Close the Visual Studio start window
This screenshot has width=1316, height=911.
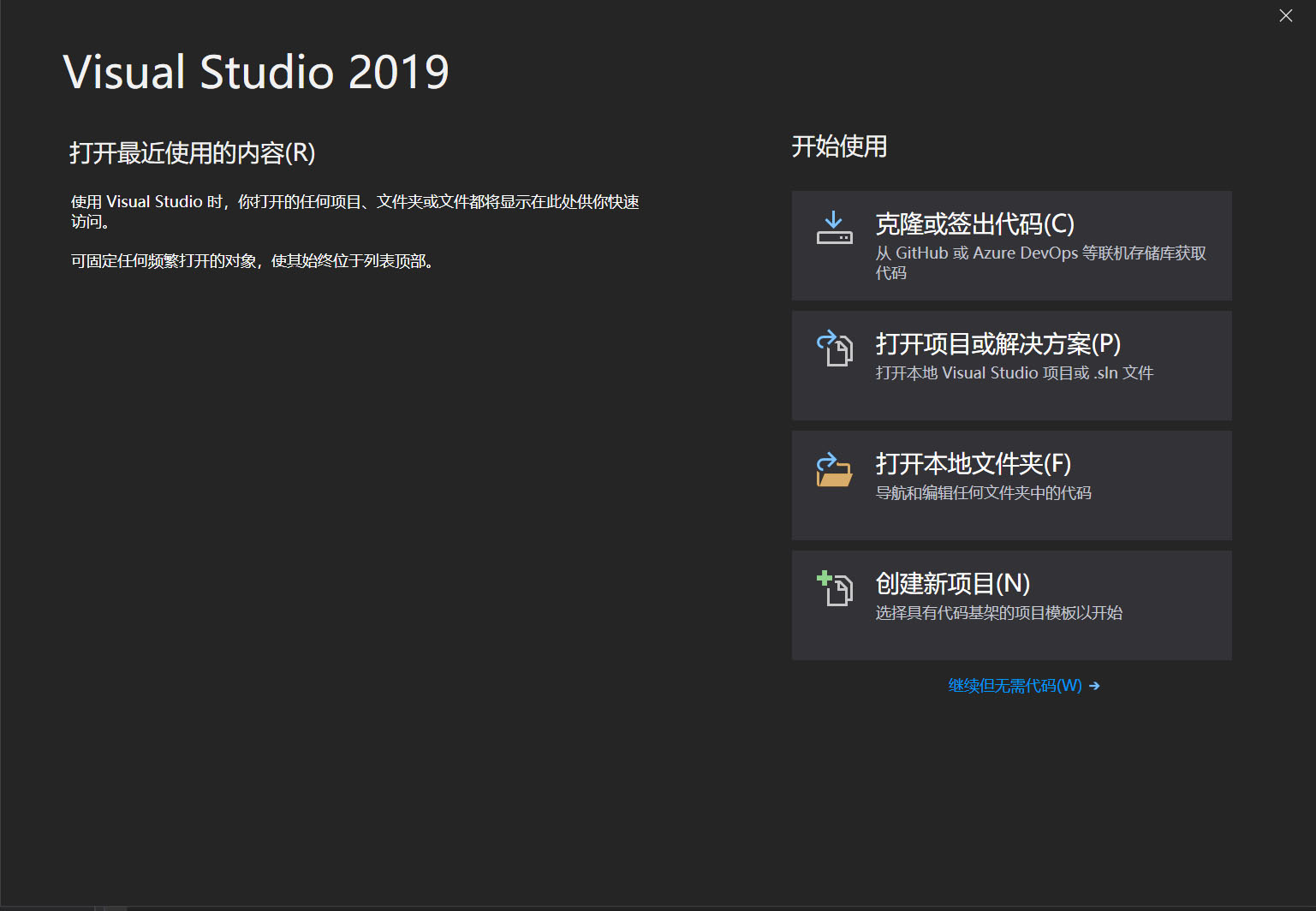point(1285,15)
